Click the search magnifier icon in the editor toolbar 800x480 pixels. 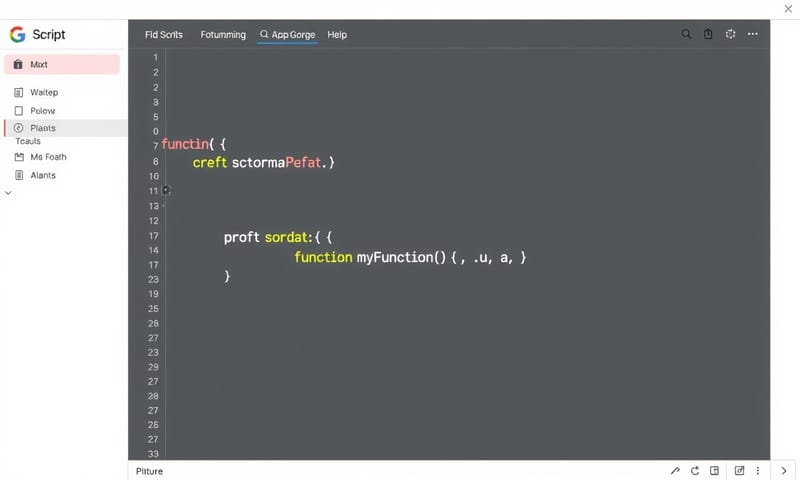(x=686, y=34)
